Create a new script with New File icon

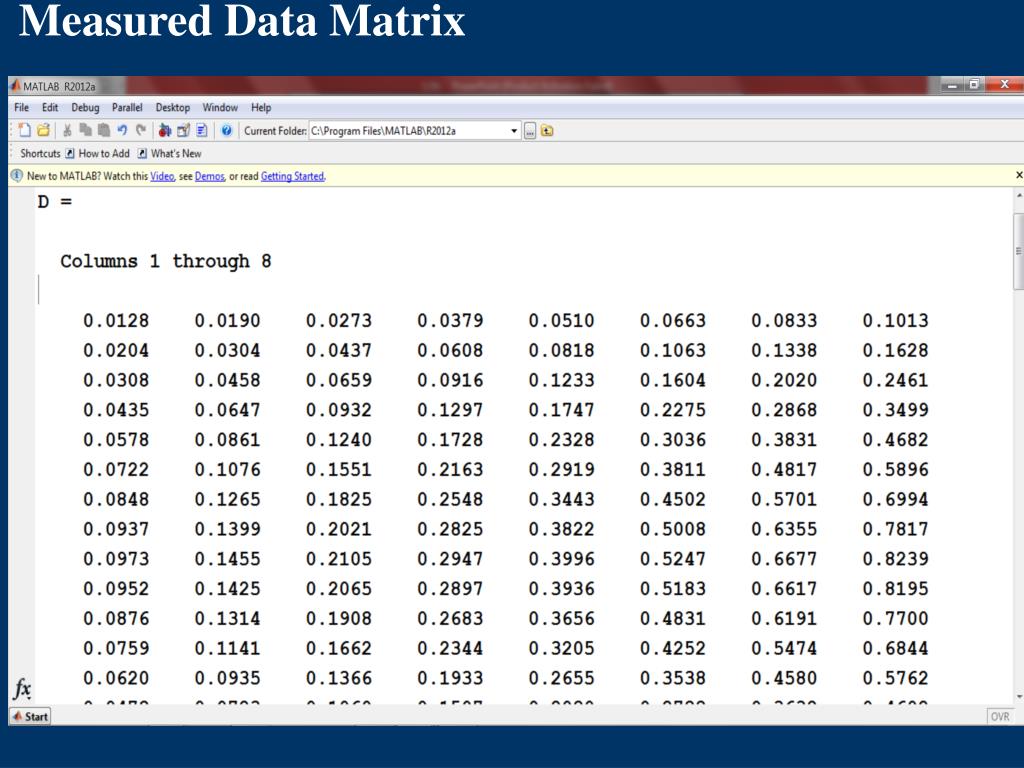coord(25,131)
